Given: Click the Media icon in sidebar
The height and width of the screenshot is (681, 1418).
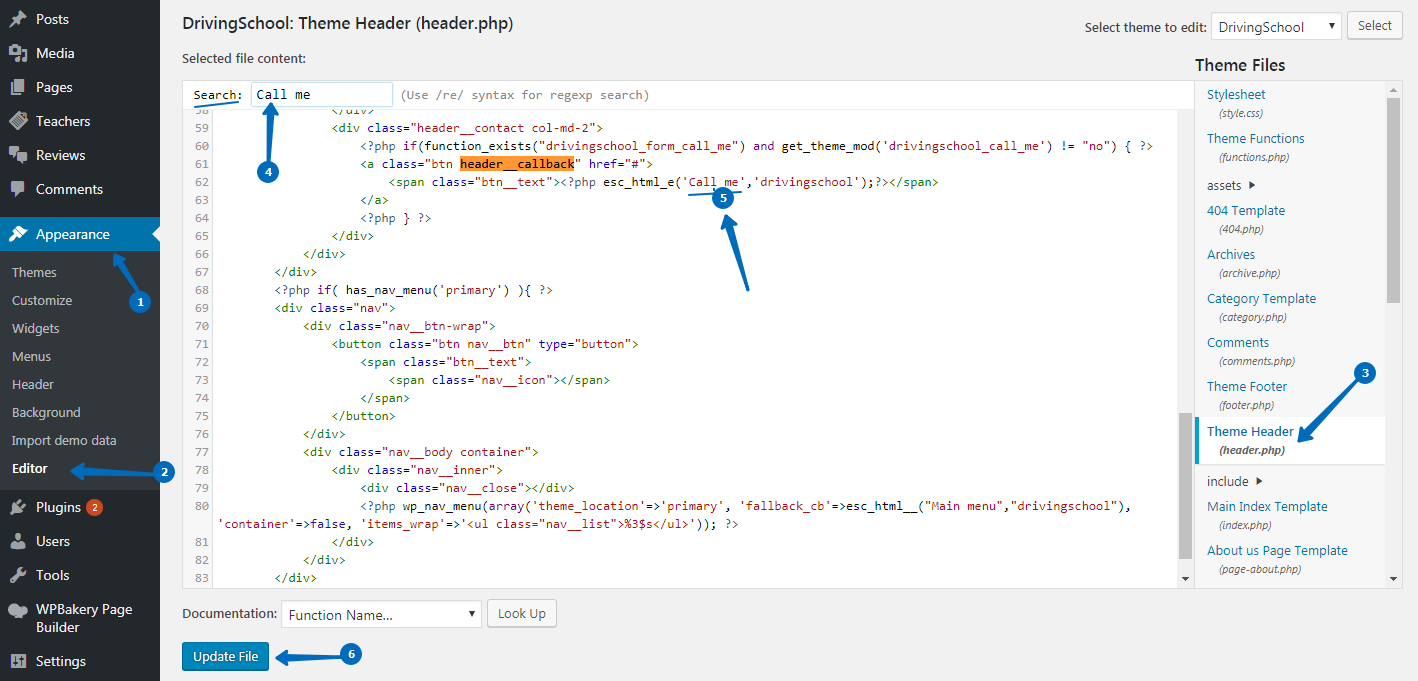Looking at the screenshot, I should pos(18,53).
